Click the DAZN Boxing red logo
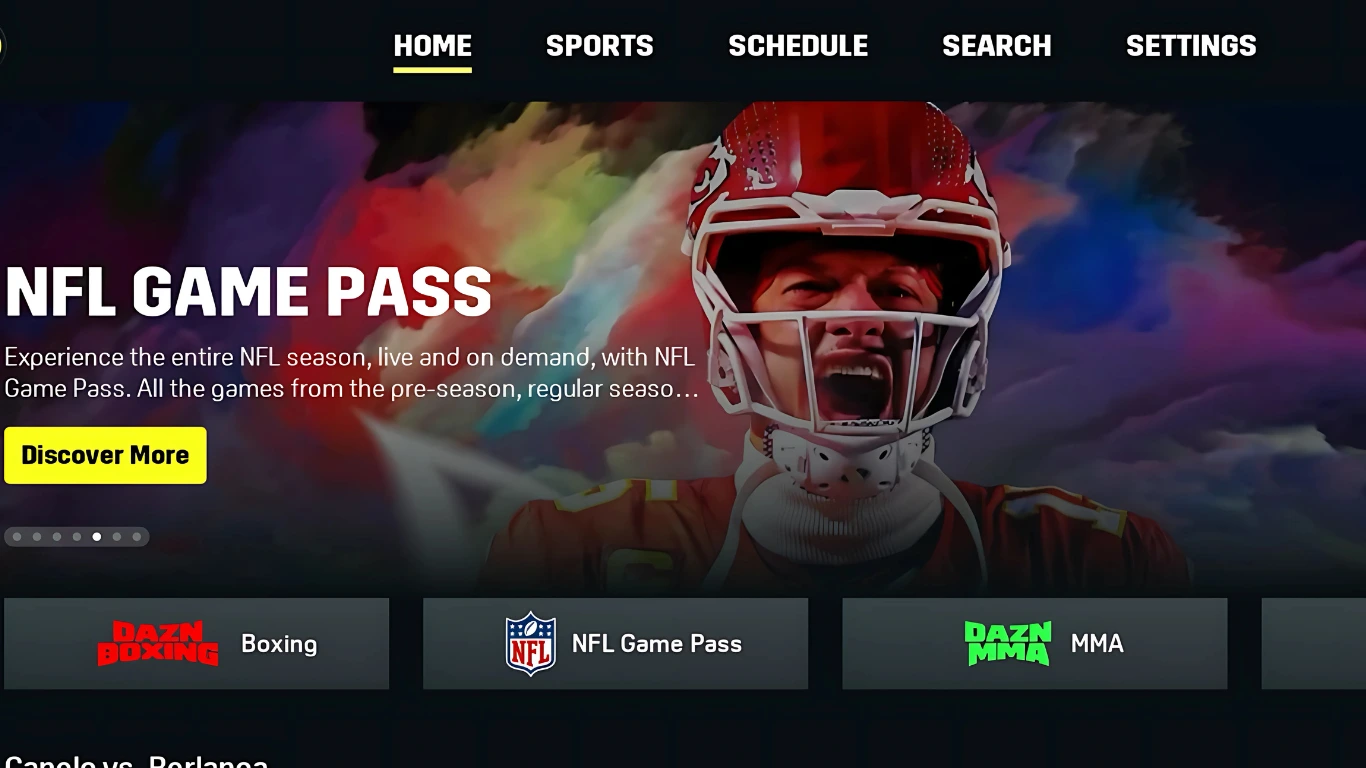The height and width of the screenshot is (768, 1366). [158, 644]
